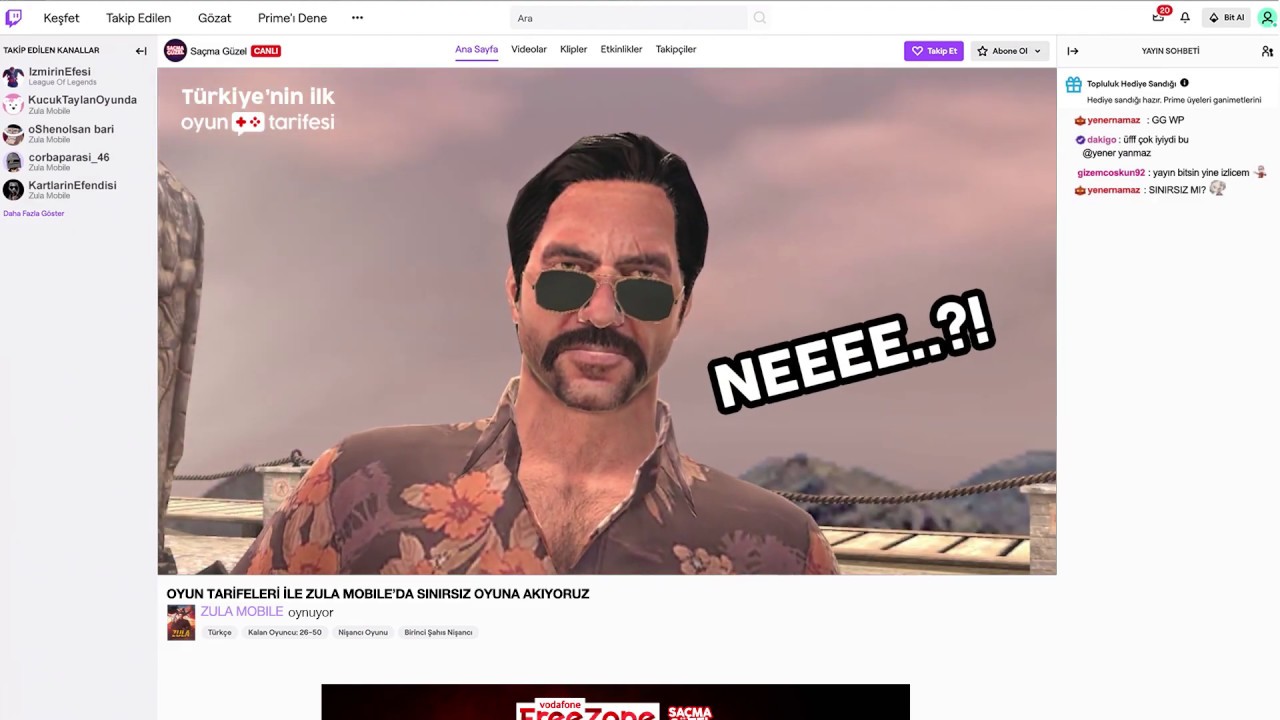The height and width of the screenshot is (720, 1280).
Task: Click chat username dakigo
Action: (1101, 140)
